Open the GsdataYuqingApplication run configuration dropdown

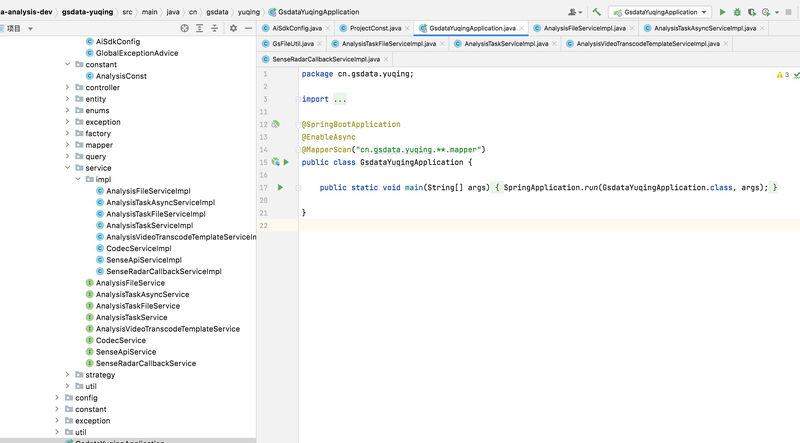pos(660,12)
